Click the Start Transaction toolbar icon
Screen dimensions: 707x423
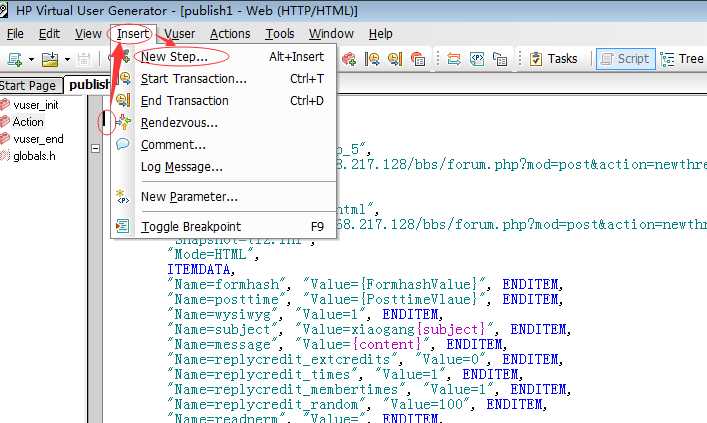[x=372, y=59]
